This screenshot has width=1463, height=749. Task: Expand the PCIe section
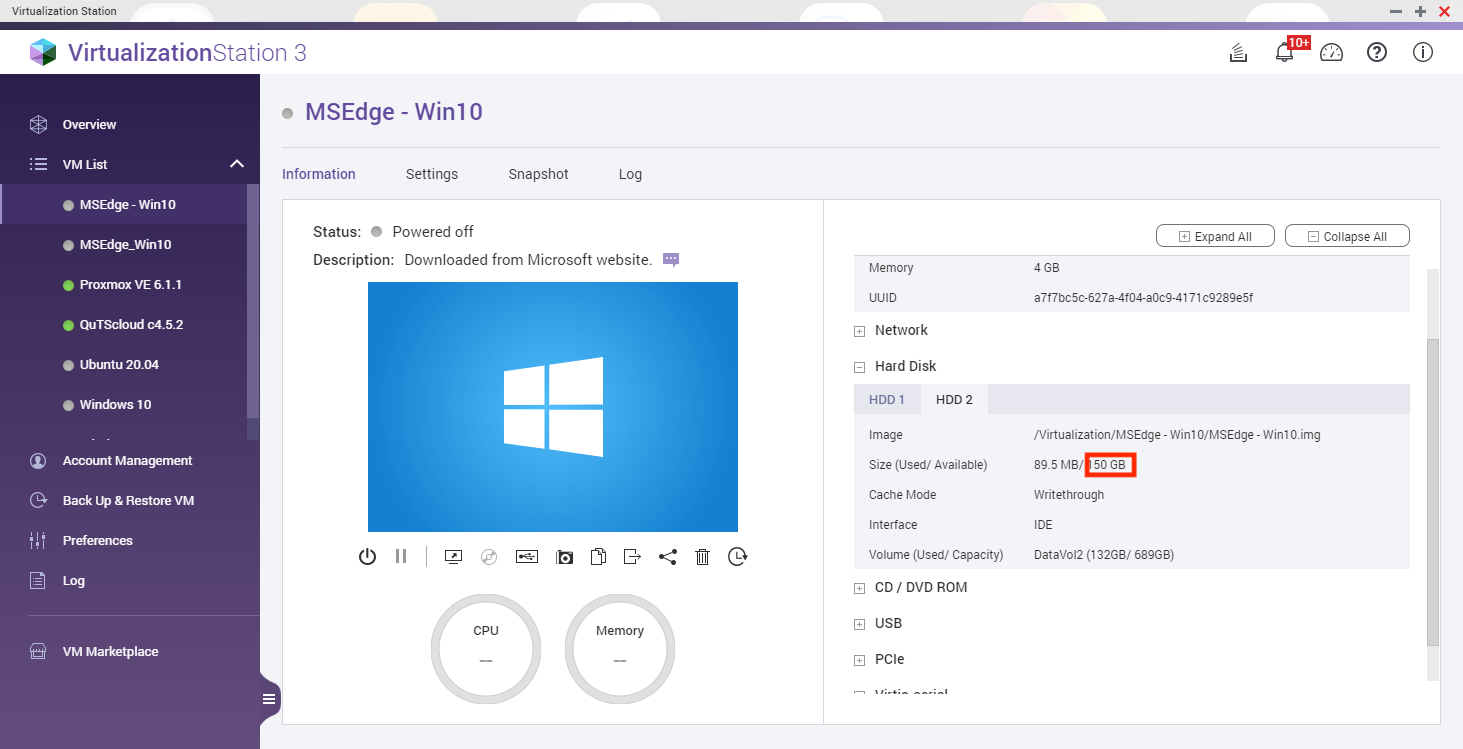[859, 660]
